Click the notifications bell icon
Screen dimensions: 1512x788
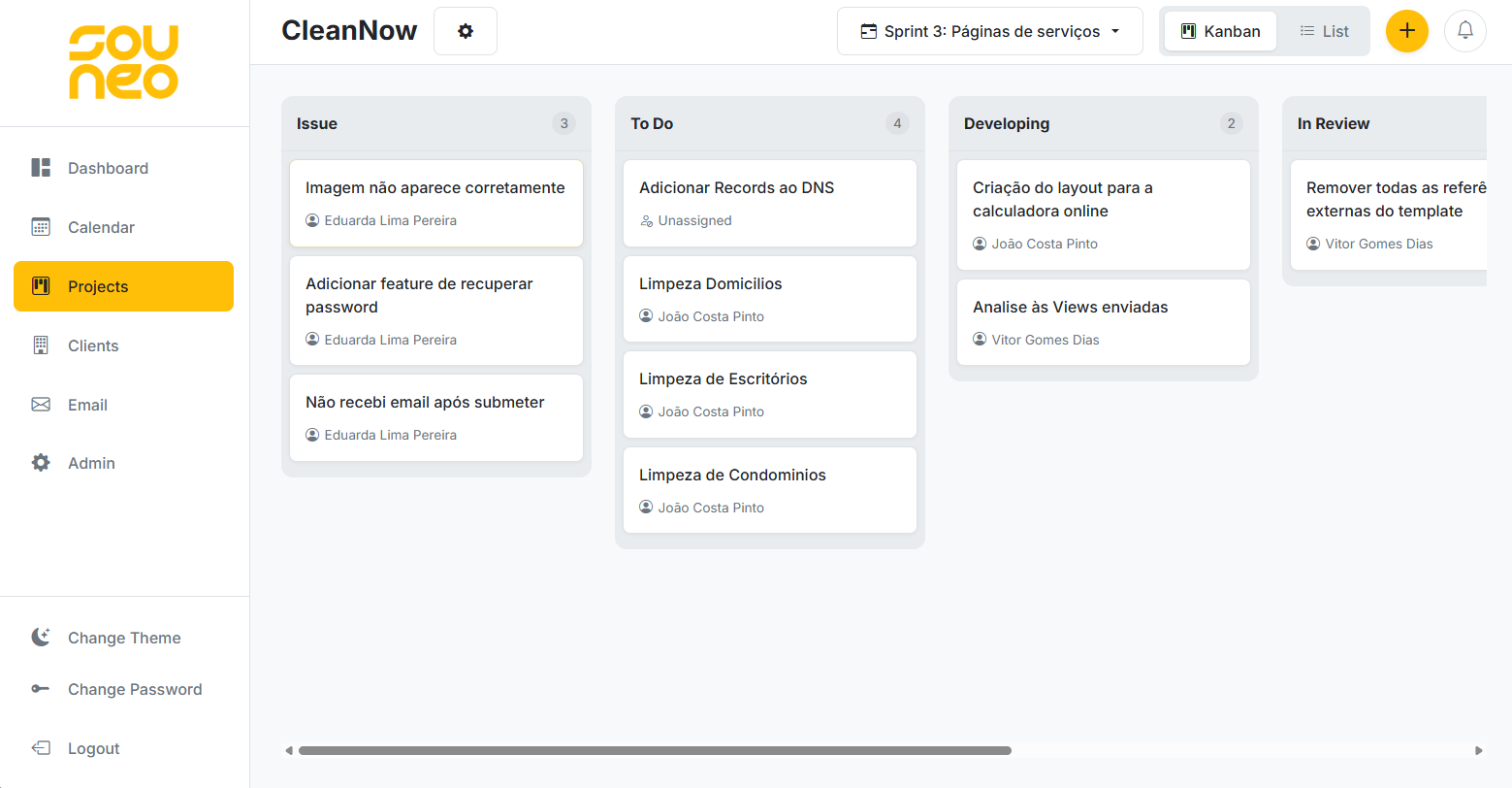click(x=1464, y=31)
